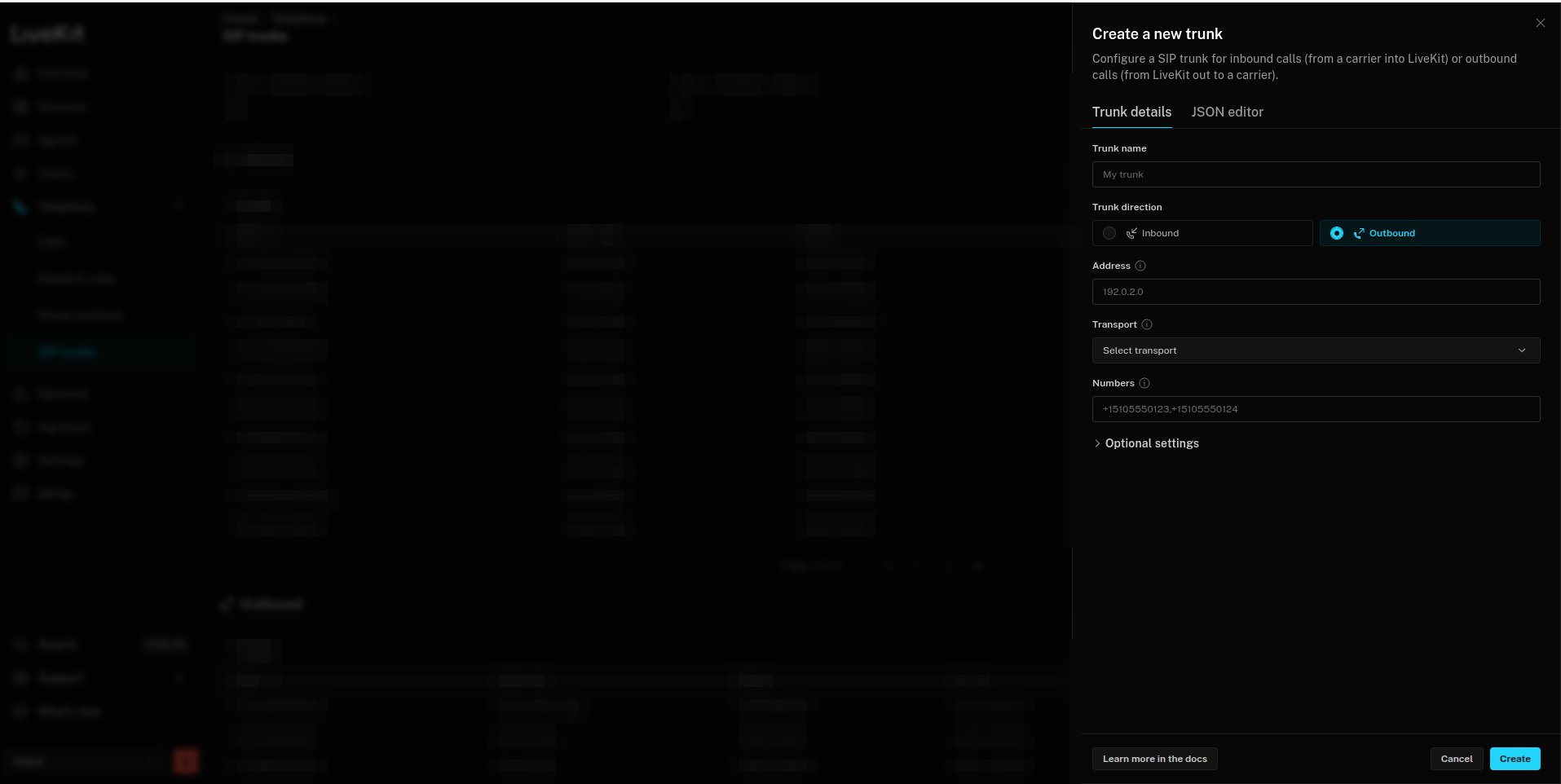The image size is (1561, 784).
Task: Expand the Optional settings section
Action: click(1145, 443)
